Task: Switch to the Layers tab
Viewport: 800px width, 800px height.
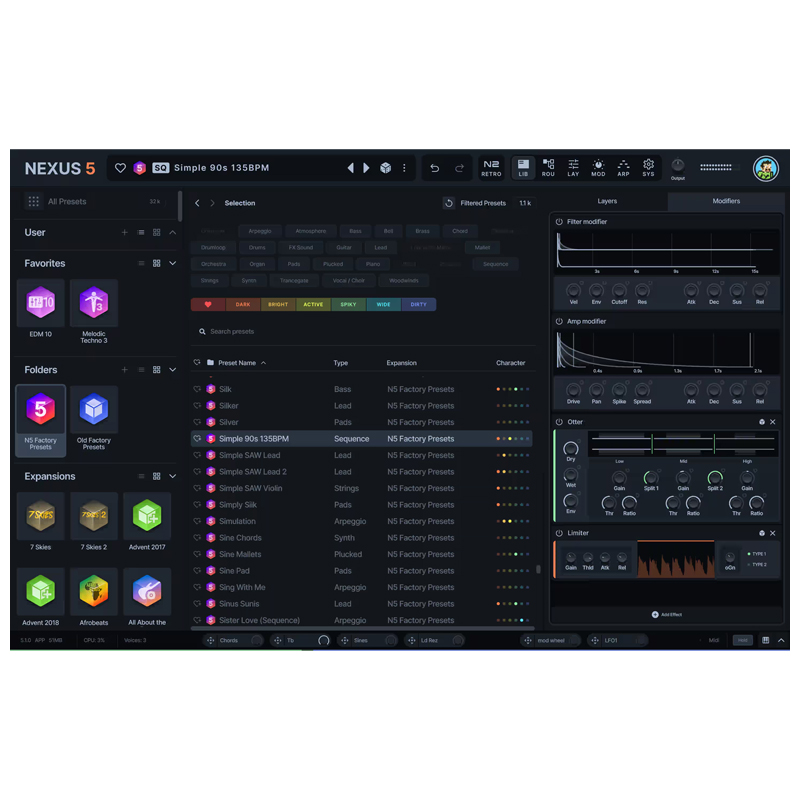Action: pos(607,201)
